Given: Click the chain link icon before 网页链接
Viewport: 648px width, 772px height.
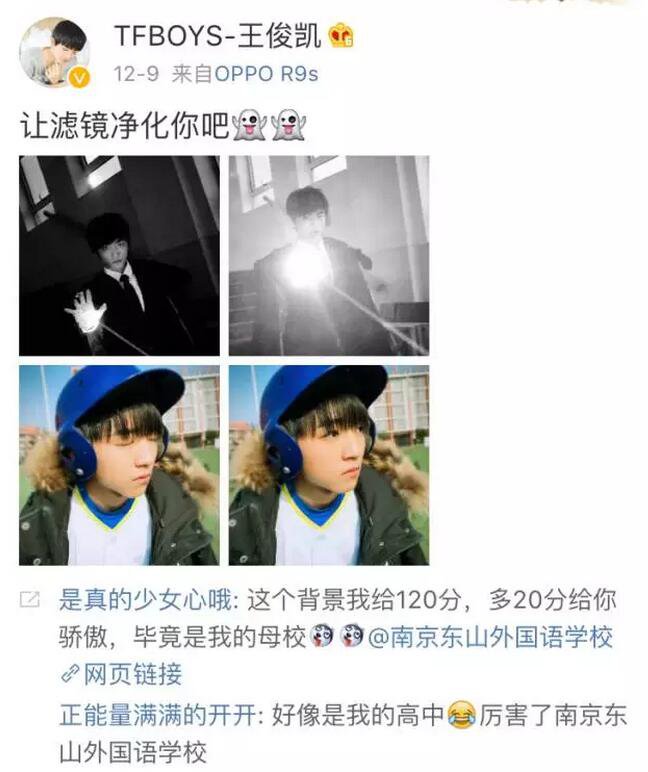Looking at the screenshot, I should coord(70,673).
